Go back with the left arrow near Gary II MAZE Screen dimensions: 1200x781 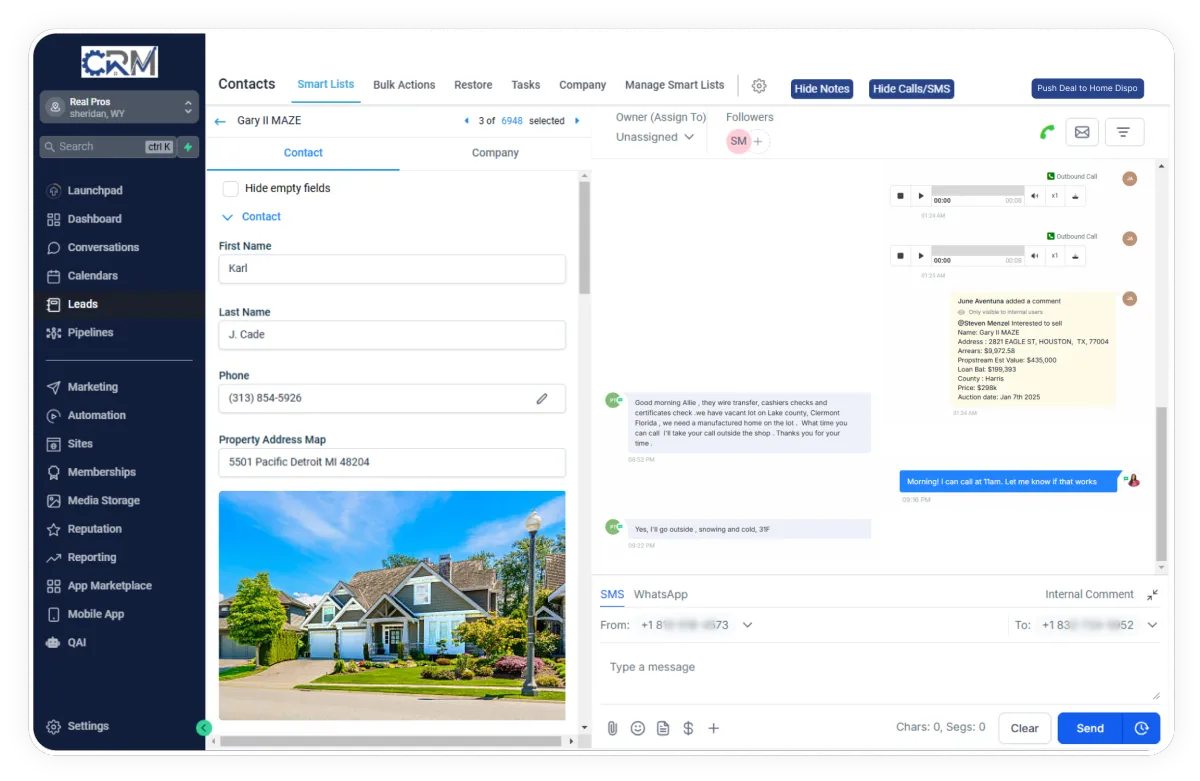coord(220,121)
